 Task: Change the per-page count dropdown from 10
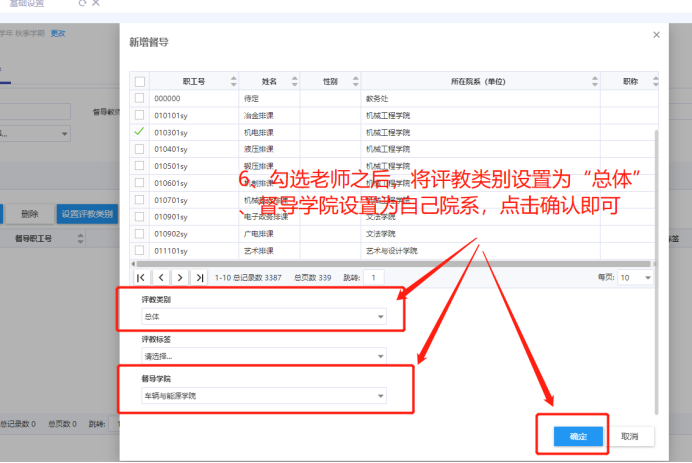pos(636,277)
